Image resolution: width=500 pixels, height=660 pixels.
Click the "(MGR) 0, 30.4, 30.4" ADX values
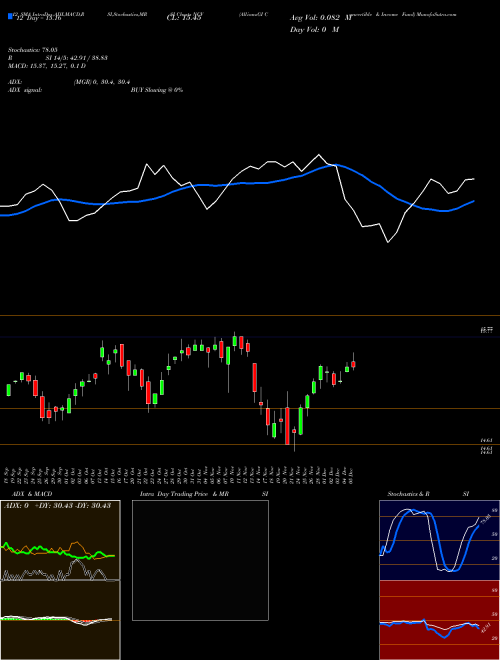(x=101, y=82)
